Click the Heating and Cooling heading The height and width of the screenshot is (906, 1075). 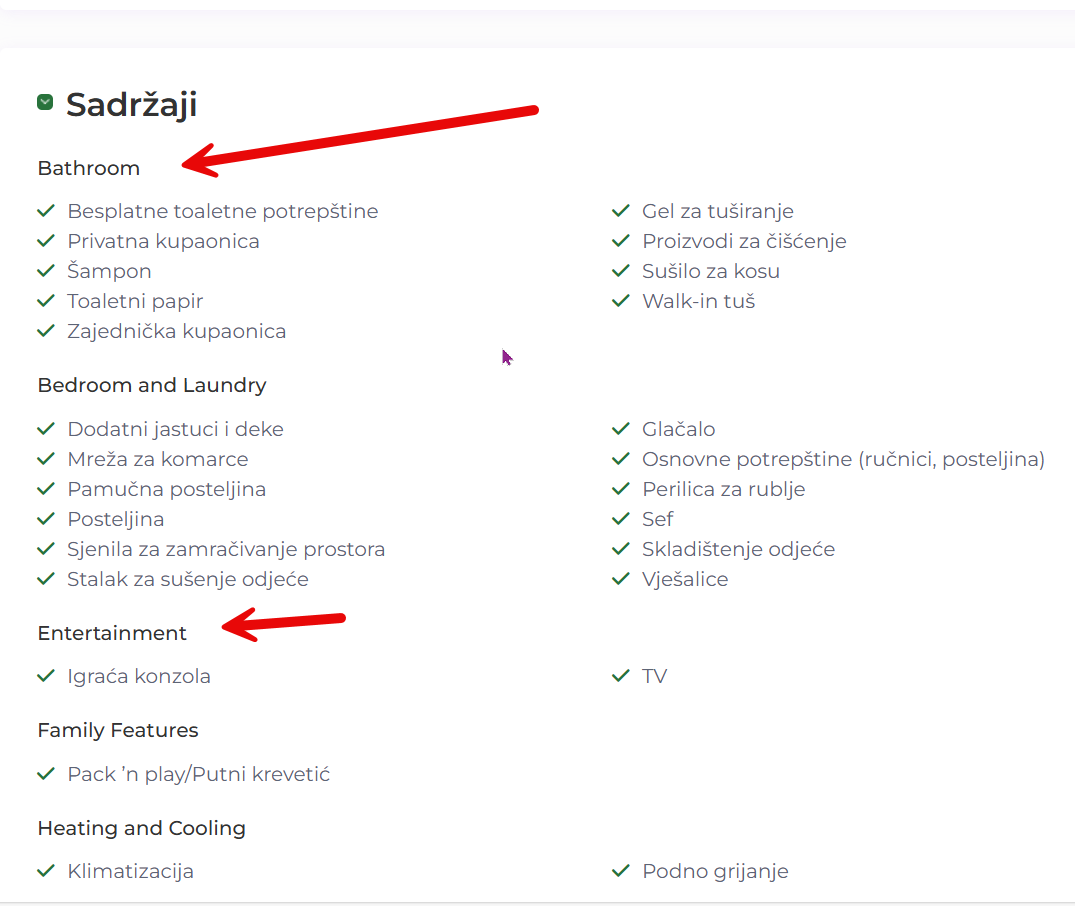tap(141, 828)
